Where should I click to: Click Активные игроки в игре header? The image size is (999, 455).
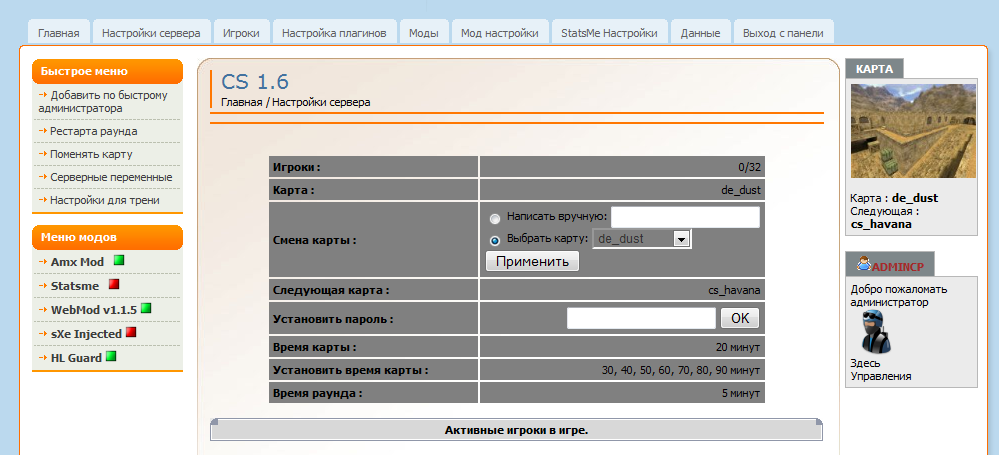tap(516, 430)
